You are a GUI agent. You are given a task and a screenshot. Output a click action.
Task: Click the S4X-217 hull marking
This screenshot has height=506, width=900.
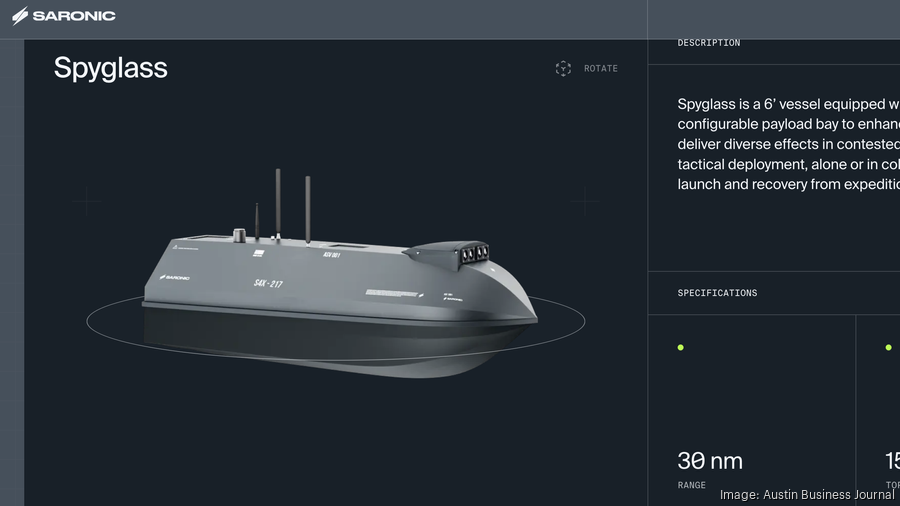(268, 283)
